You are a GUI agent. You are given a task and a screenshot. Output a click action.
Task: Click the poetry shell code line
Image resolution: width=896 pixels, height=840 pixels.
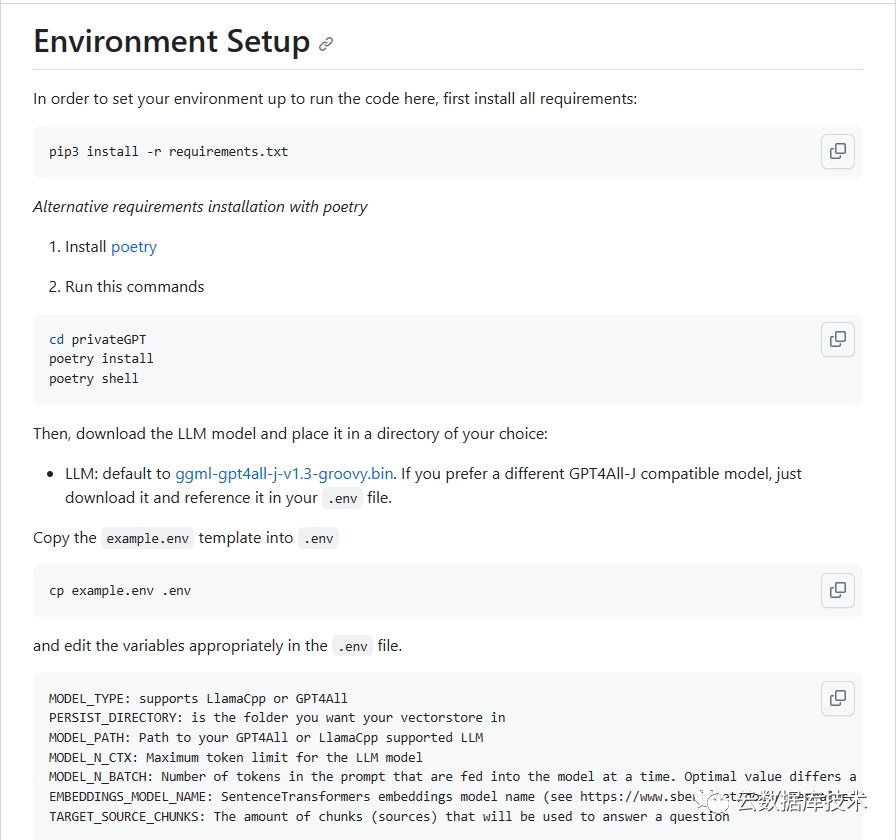pyautogui.click(x=94, y=379)
